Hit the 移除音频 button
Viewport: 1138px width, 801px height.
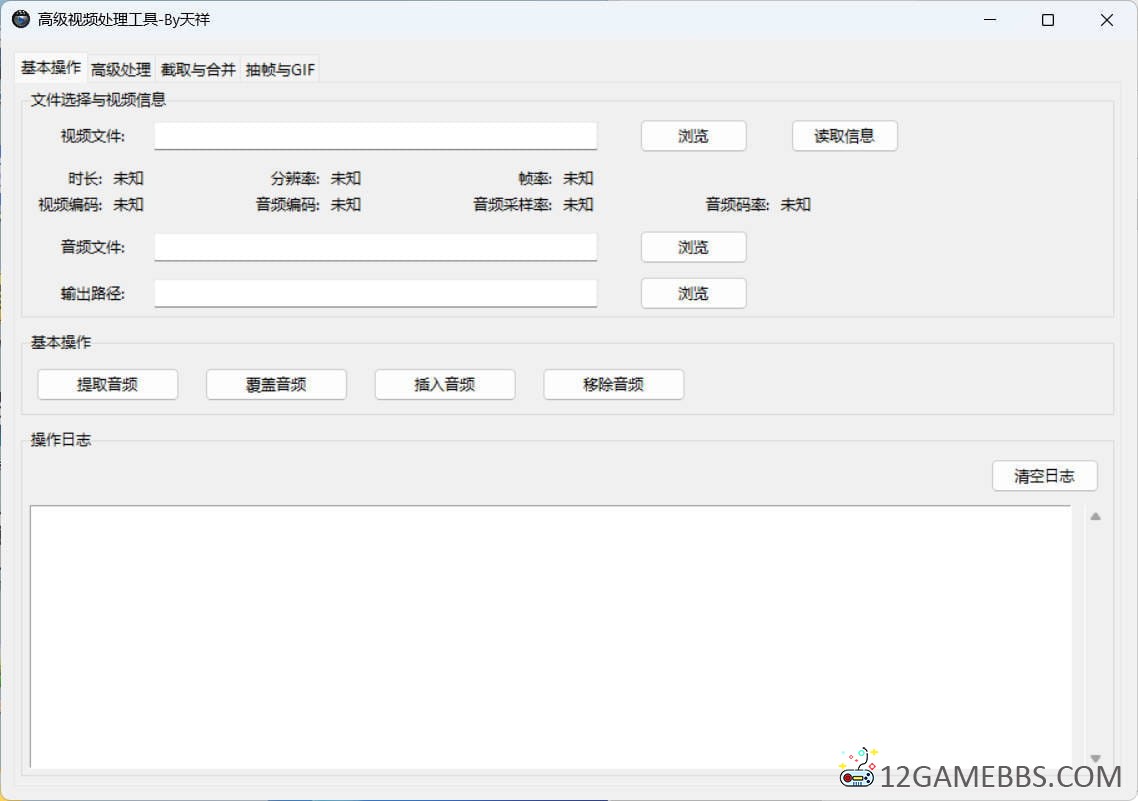[x=613, y=384]
